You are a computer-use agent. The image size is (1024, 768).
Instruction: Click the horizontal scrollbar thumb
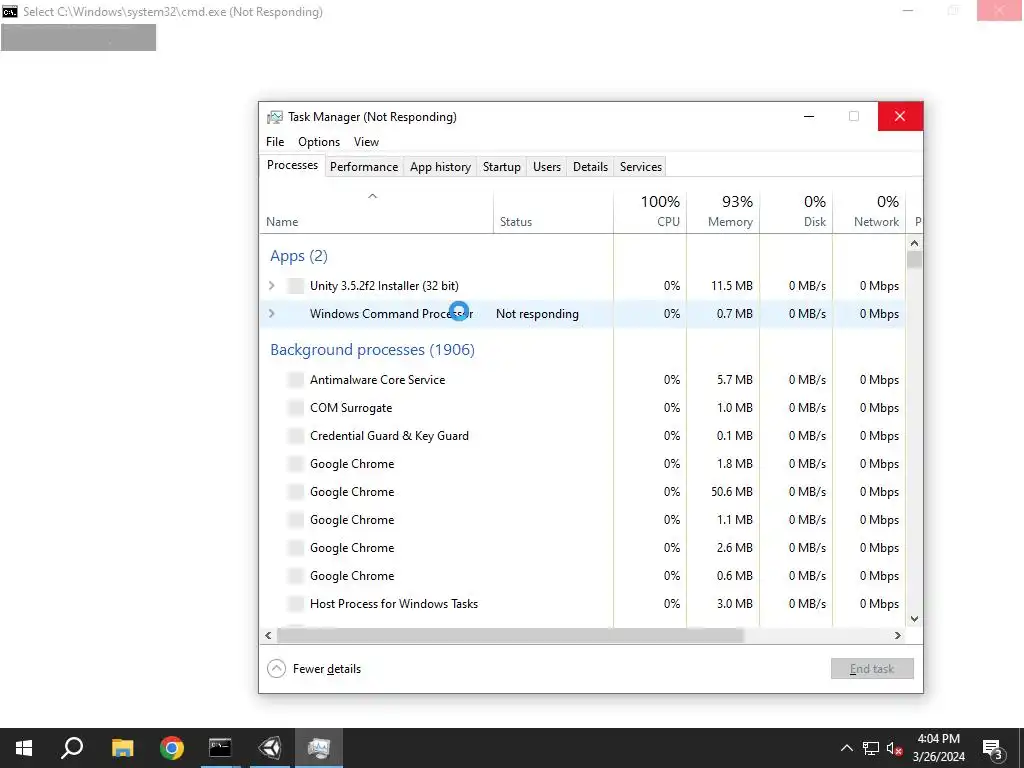click(510, 635)
